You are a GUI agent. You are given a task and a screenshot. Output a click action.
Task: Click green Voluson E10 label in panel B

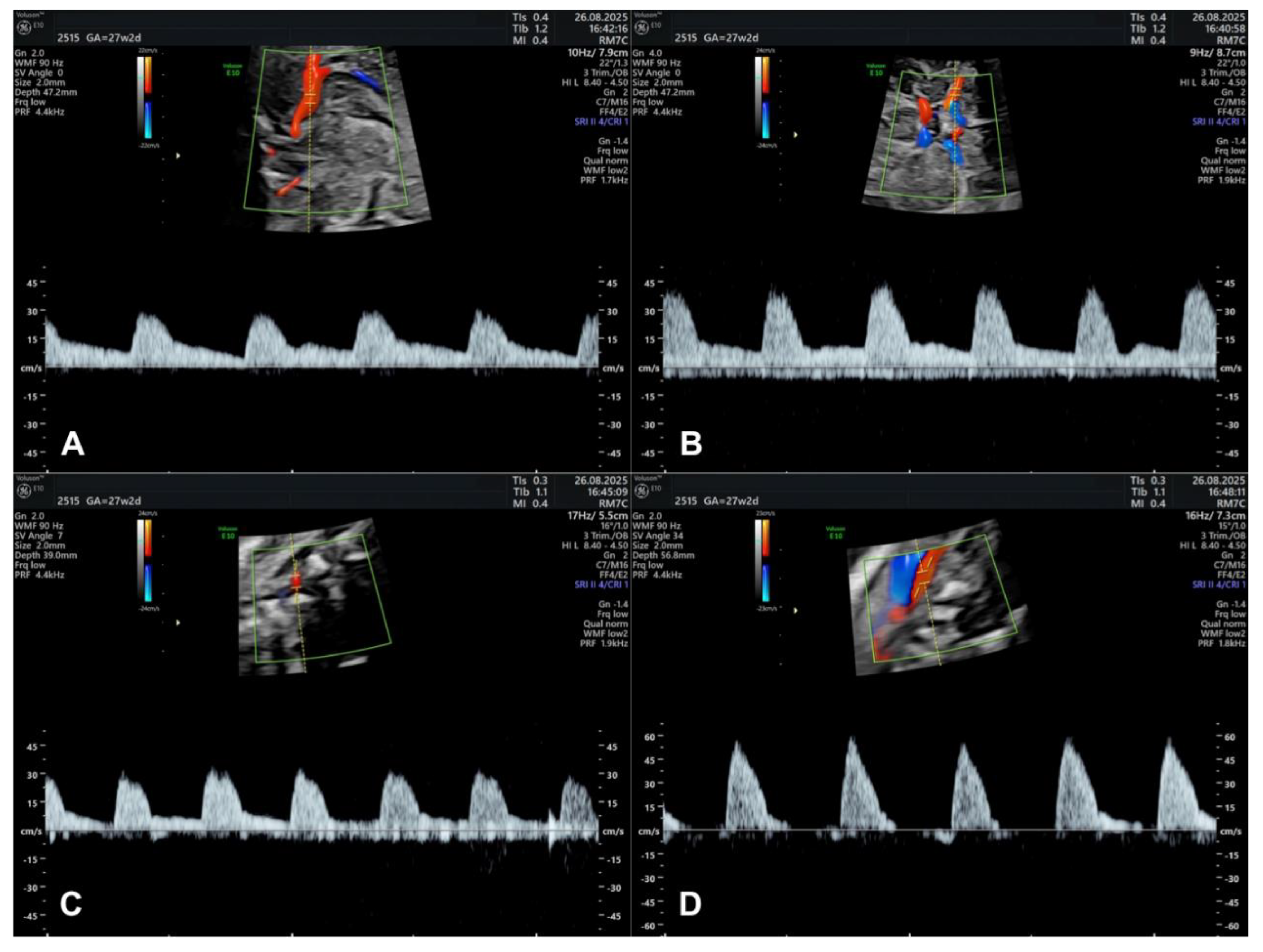click(x=875, y=69)
